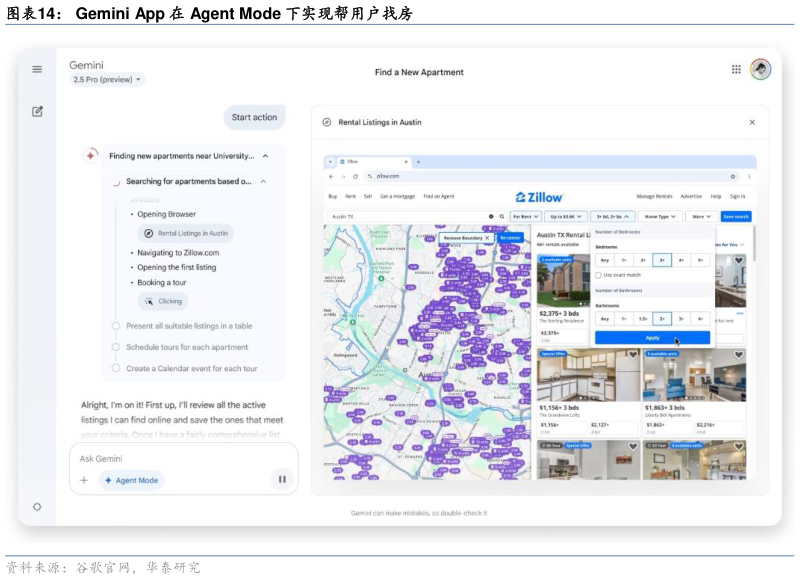Open Gemini settings gear icon in the sidebar
The image size is (800, 580).
click(x=37, y=507)
